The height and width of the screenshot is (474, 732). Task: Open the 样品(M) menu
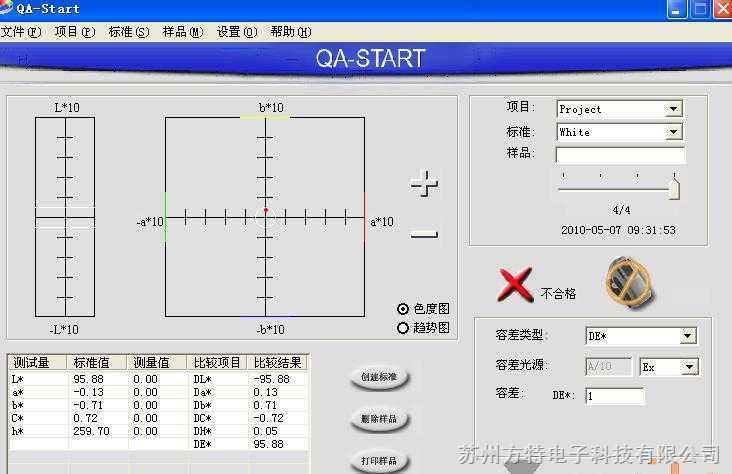tap(183, 32)
